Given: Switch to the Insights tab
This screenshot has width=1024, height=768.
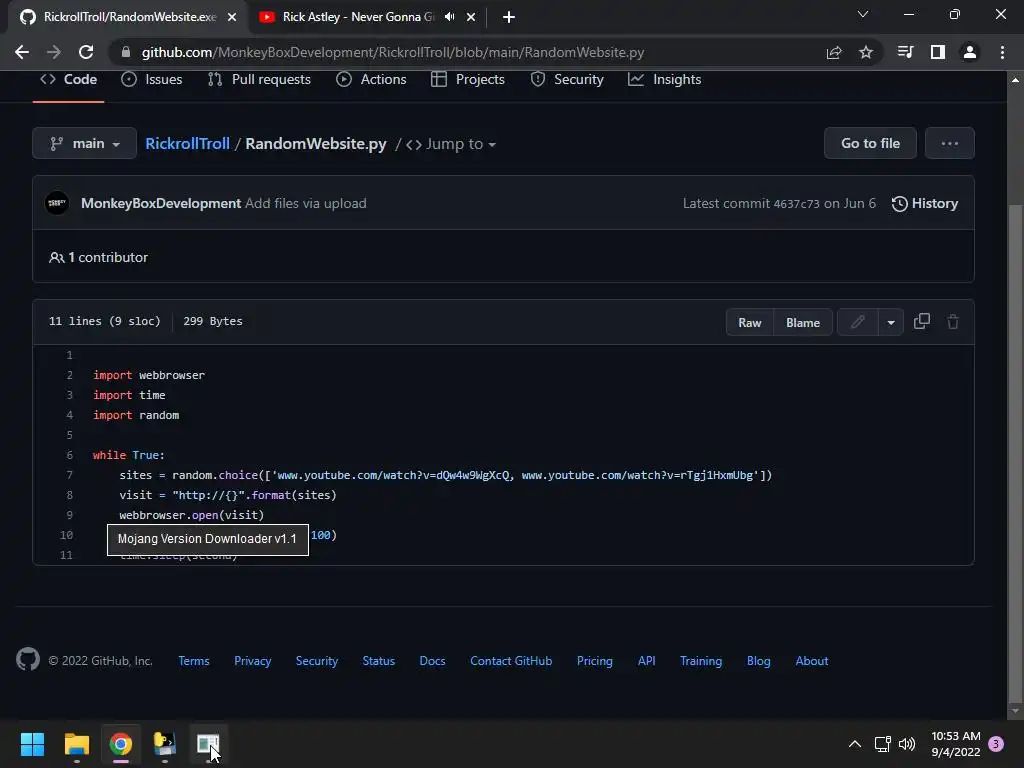Looking at the screenshot, I should coord(665,80).
